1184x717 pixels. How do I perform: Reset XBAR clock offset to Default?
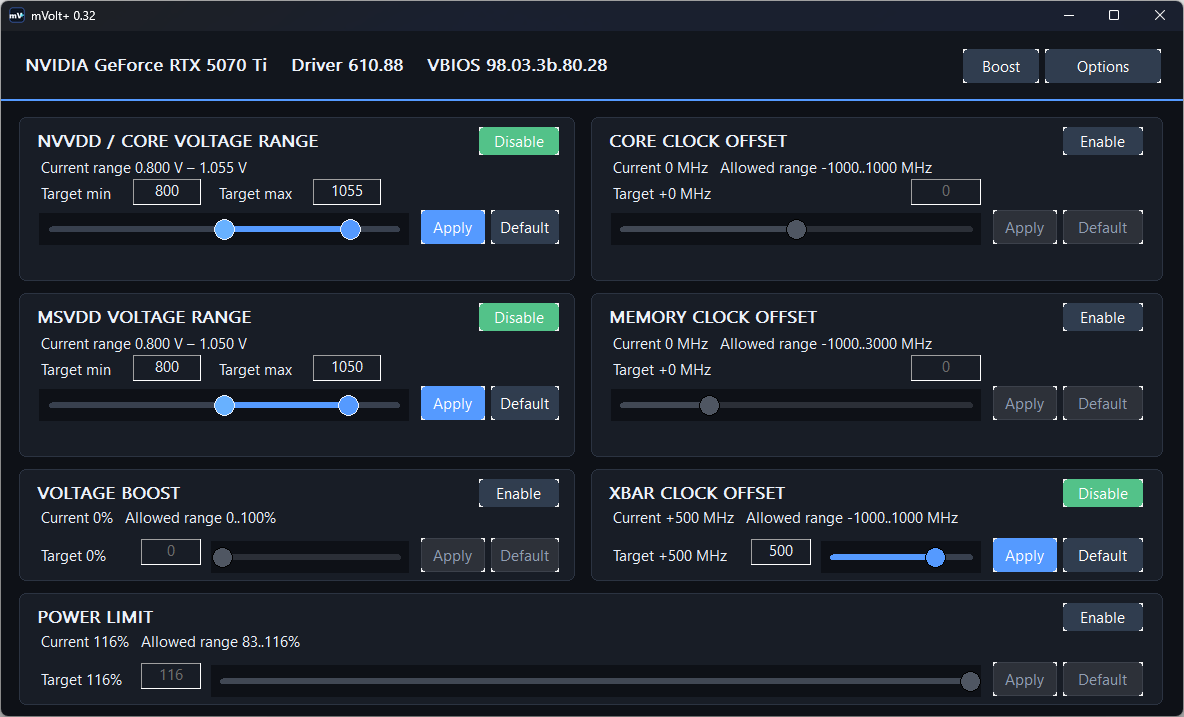[1102, 555]
